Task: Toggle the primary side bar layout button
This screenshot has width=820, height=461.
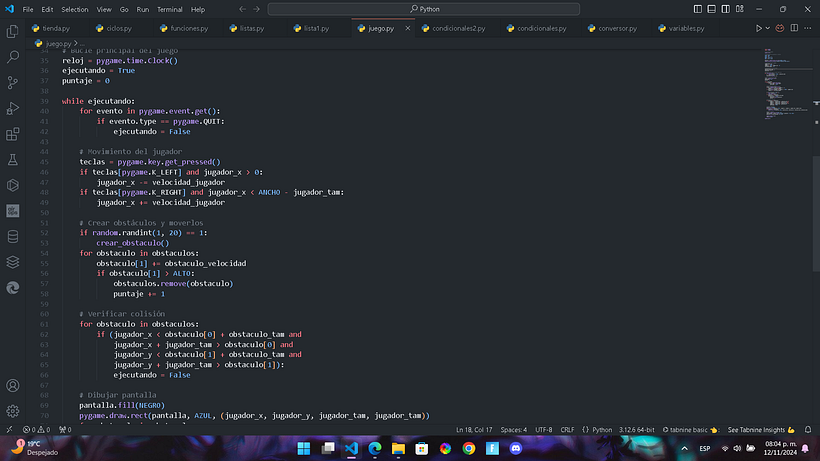Action: 698,9
